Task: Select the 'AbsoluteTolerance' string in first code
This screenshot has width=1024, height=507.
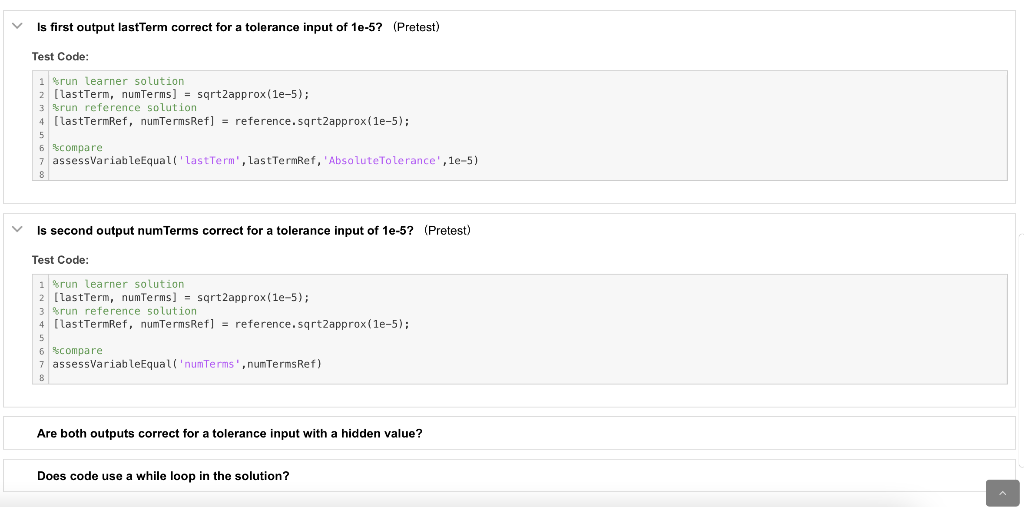Action: coord(382,161)
